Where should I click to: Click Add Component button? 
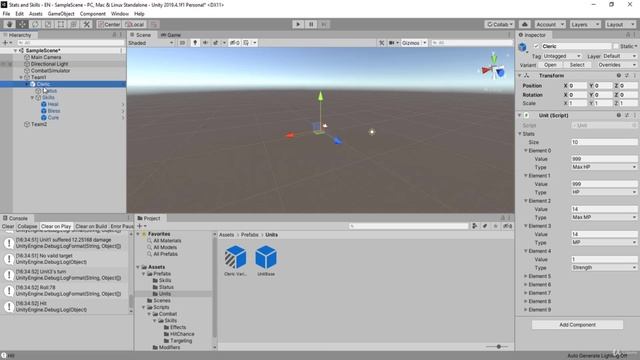pos(577,325)
